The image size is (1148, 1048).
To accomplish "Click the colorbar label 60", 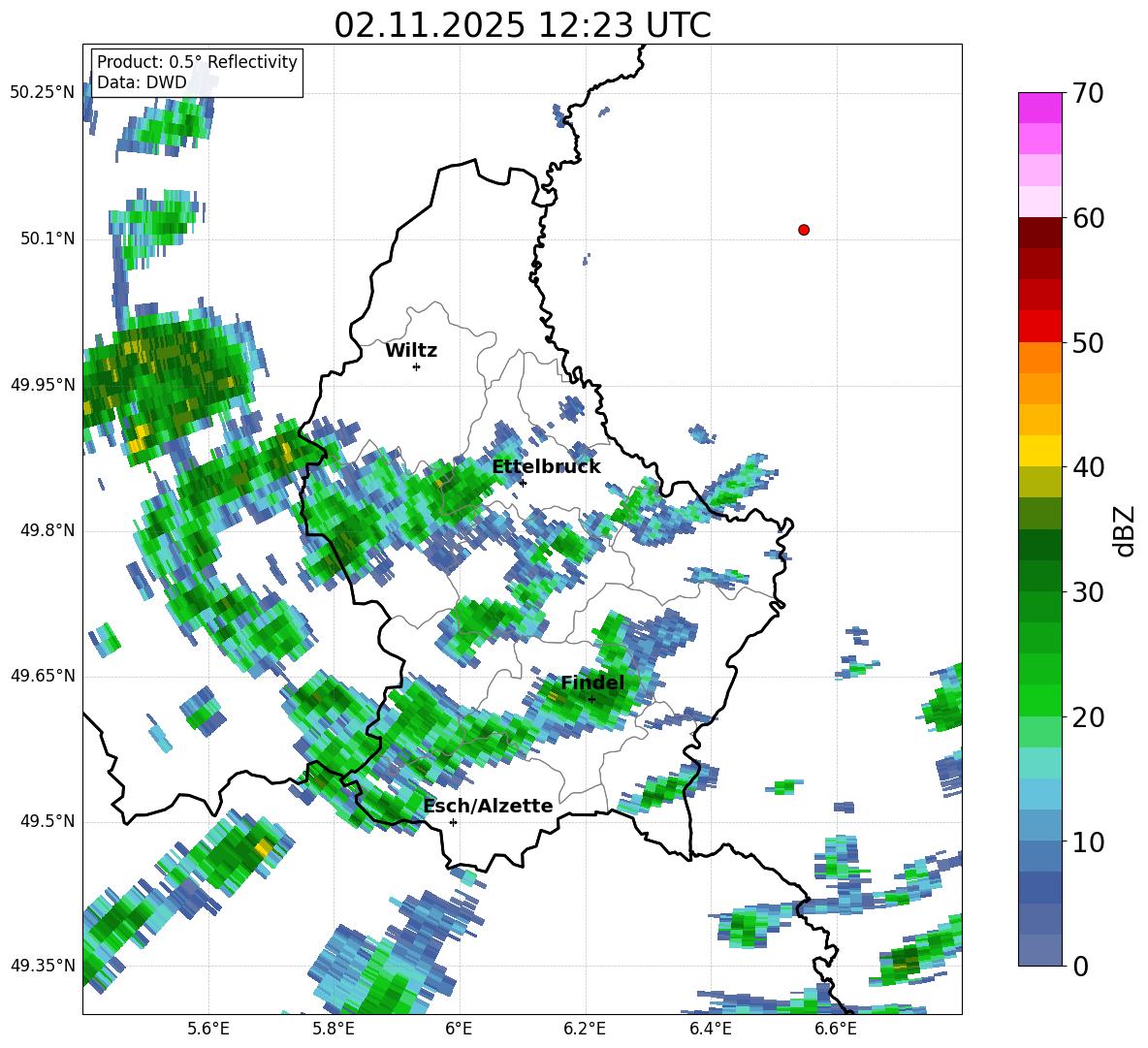I will 1088,218.
